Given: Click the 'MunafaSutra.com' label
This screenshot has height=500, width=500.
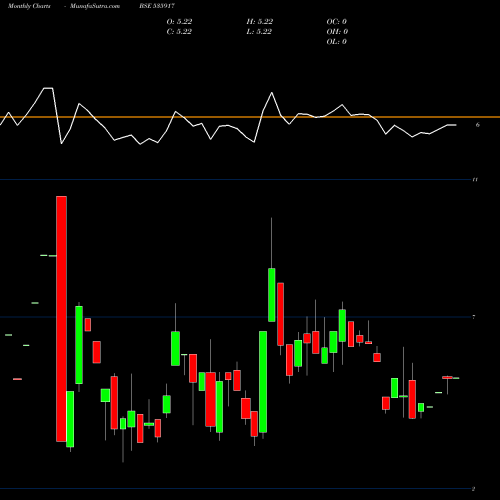Looking at the screenshot, I should [95, 6].
